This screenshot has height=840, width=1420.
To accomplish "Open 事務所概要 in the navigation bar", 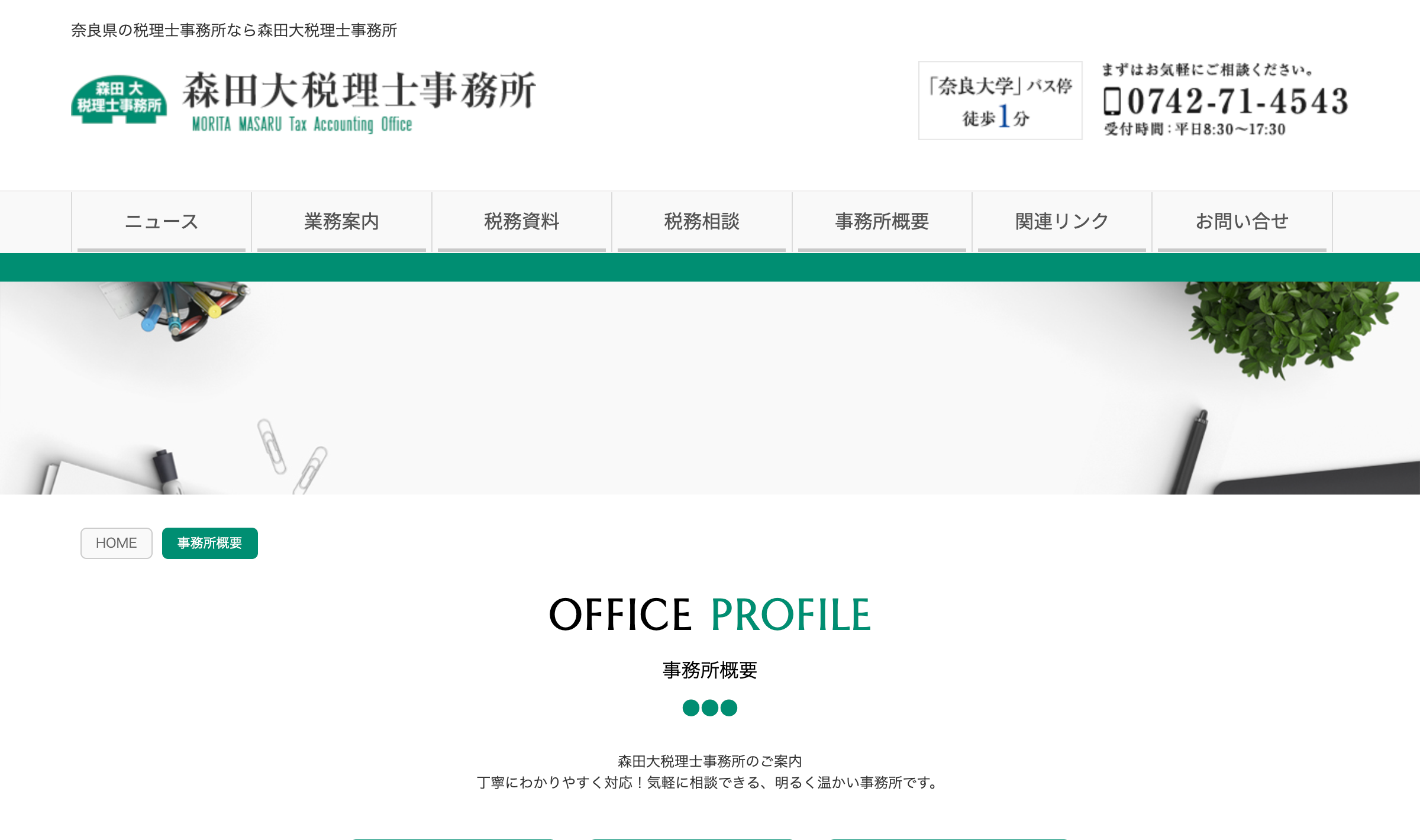I will tap(882, 221).
